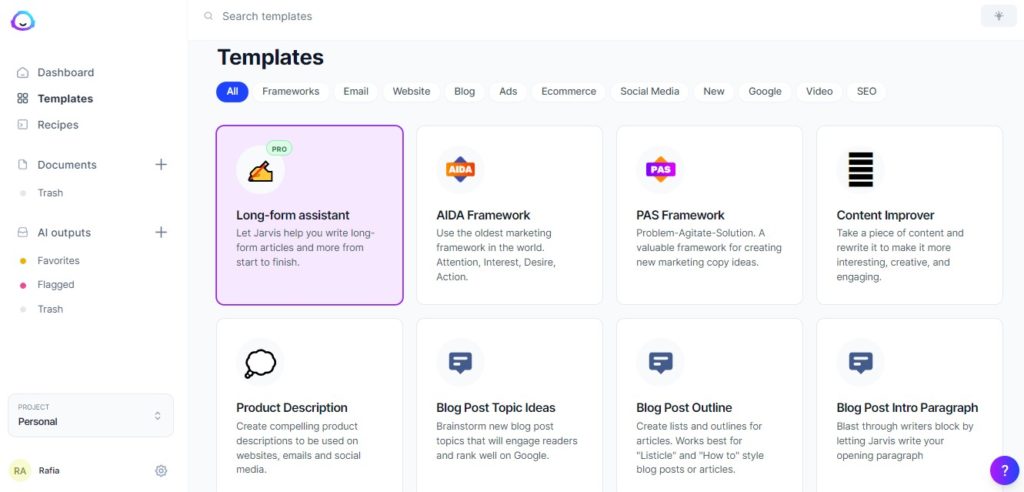Expand the Personal project dropdown
The image size is (1024, 492).
point(91,415)
